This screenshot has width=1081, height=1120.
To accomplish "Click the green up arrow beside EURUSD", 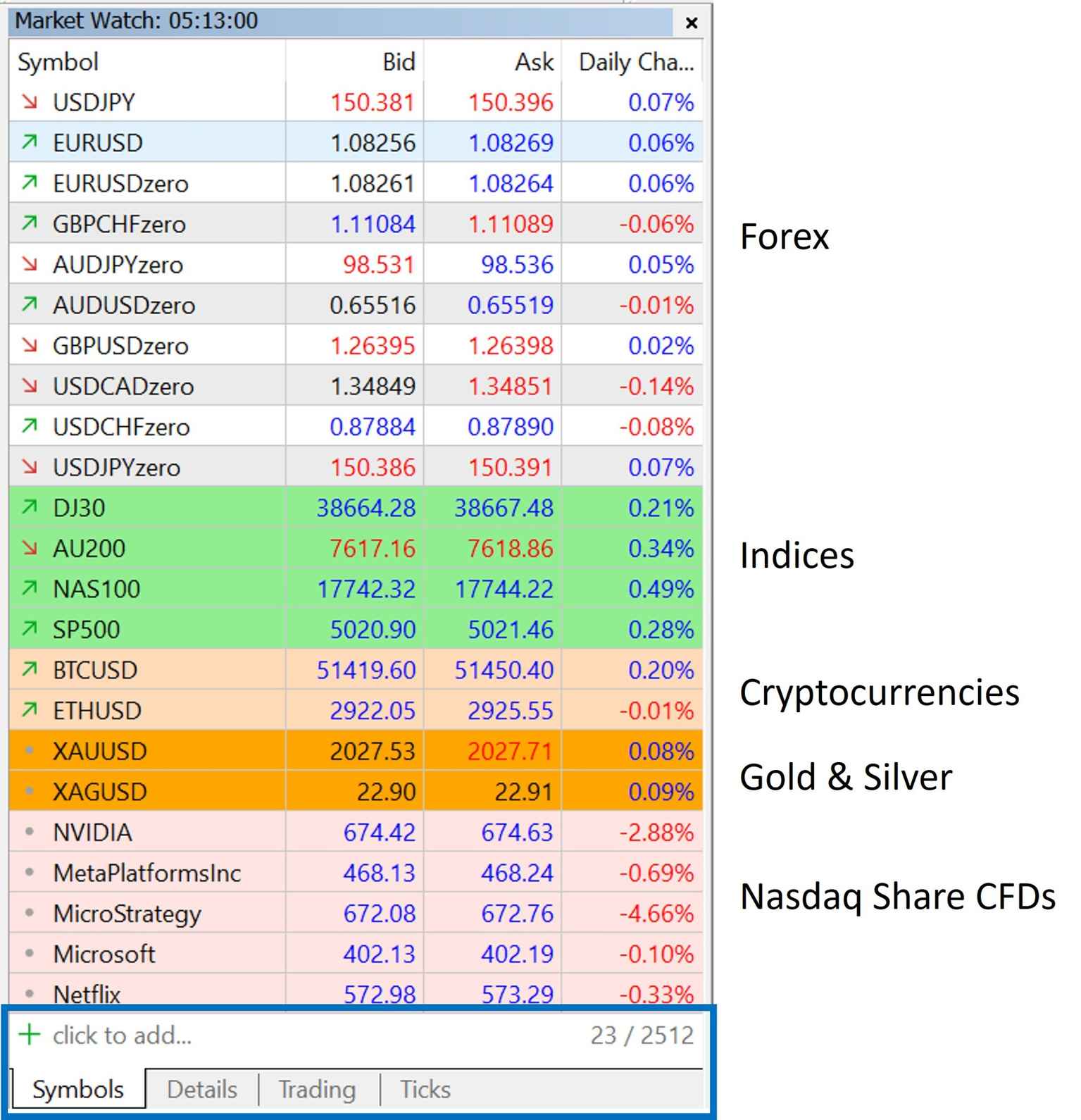I will pos(30,143).
